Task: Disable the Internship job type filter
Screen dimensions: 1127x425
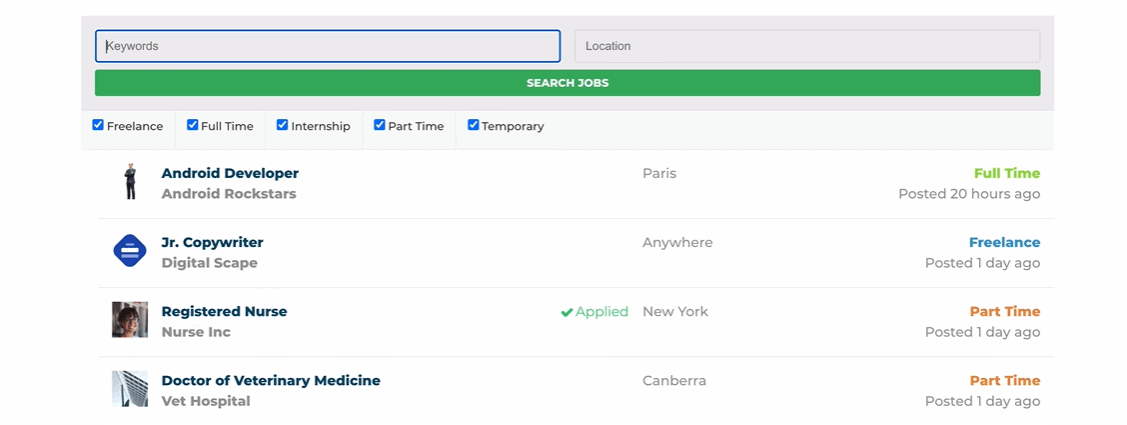Action: click(x=282, y=125)
